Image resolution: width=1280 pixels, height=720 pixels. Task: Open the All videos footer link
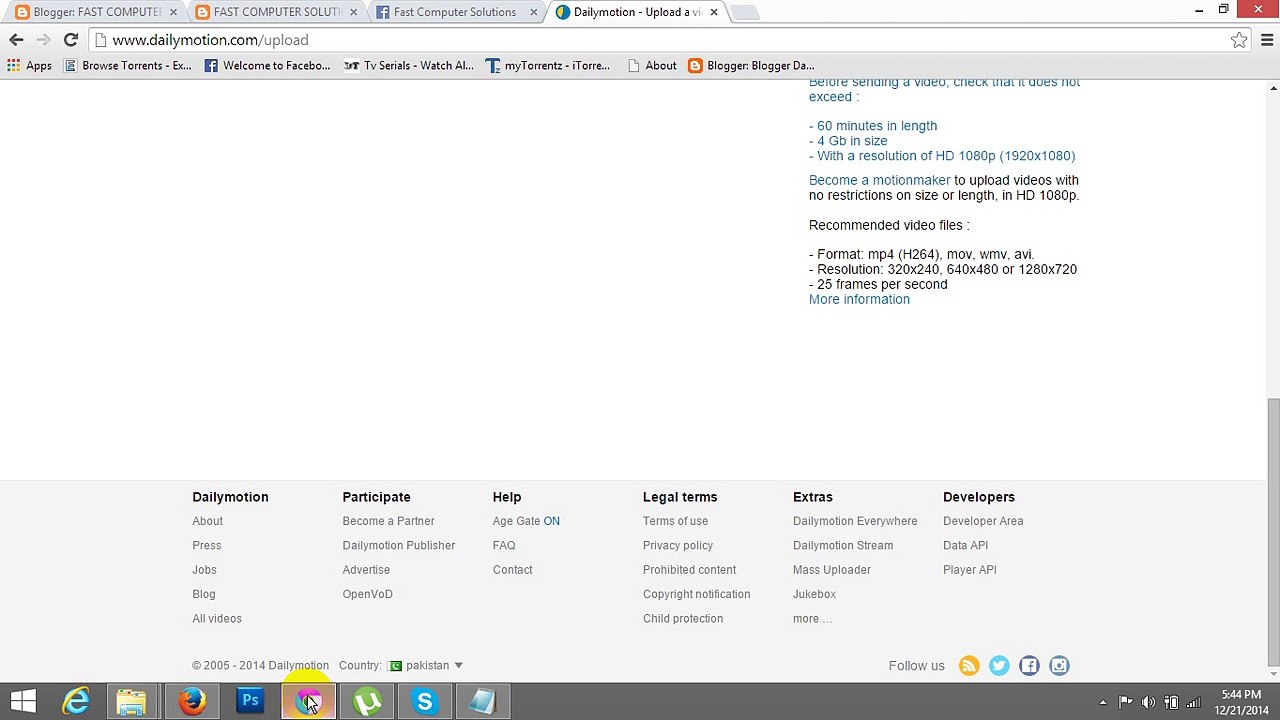click(x=217, y=619)
